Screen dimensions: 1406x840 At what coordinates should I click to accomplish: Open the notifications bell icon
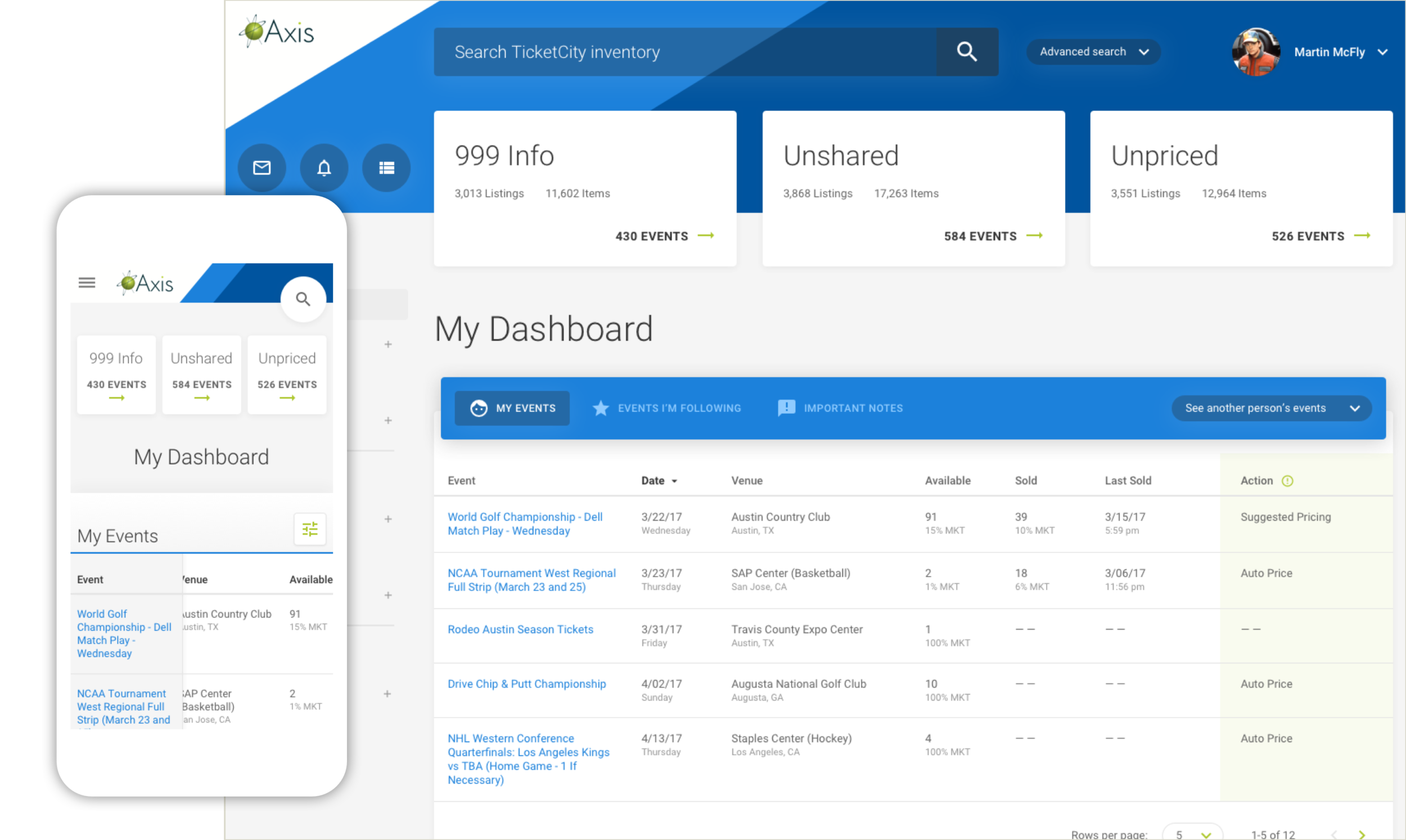point(324,168)
